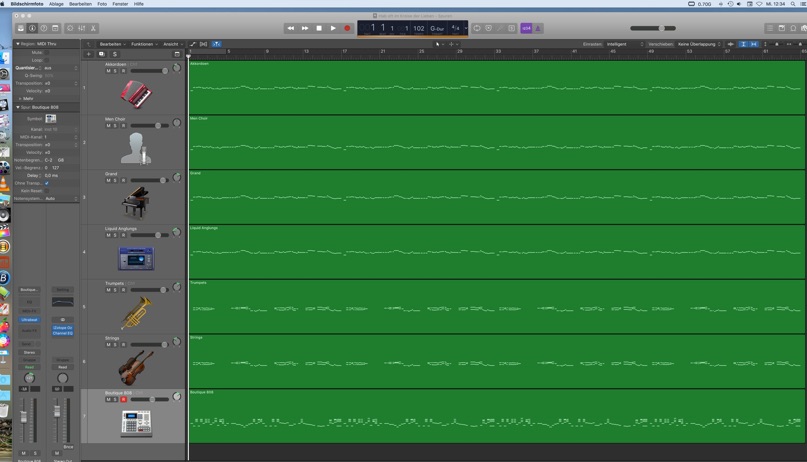
Task: Open the Hilfe menu
Action: point(139,4)
